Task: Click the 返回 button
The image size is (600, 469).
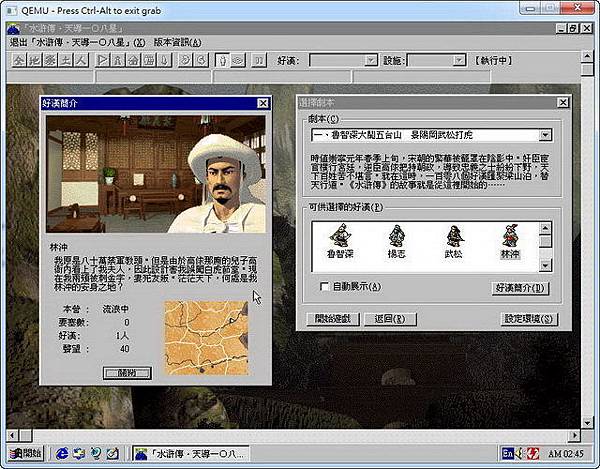Action: coord(390,319)
